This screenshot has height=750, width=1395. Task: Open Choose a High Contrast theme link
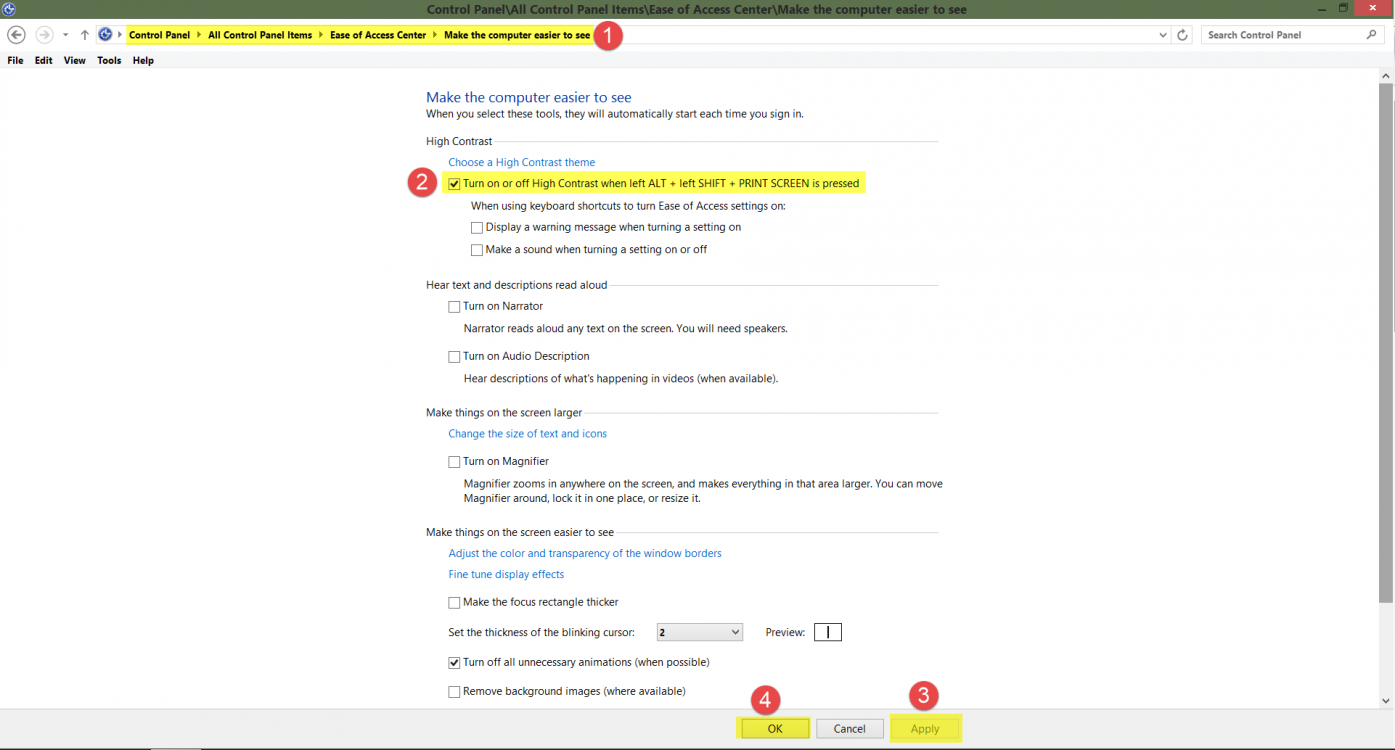click(x=521, y=162)
